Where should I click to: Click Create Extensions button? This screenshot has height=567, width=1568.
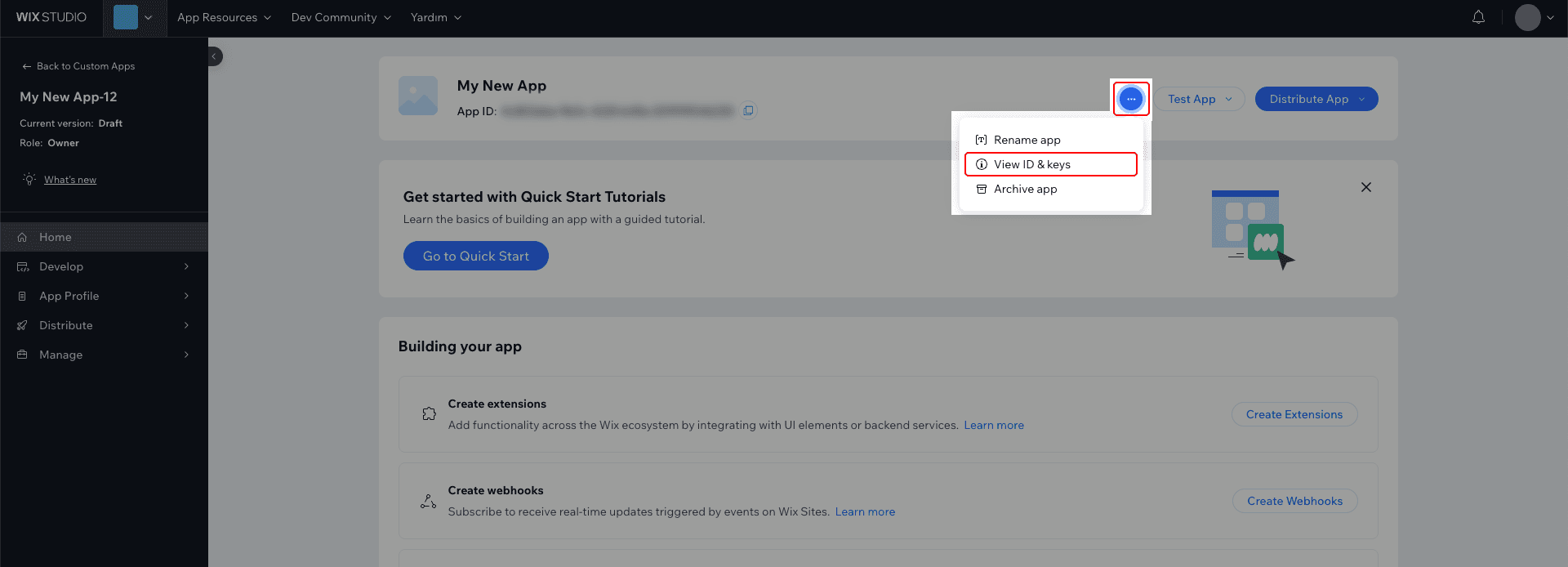click(1294, 414)
